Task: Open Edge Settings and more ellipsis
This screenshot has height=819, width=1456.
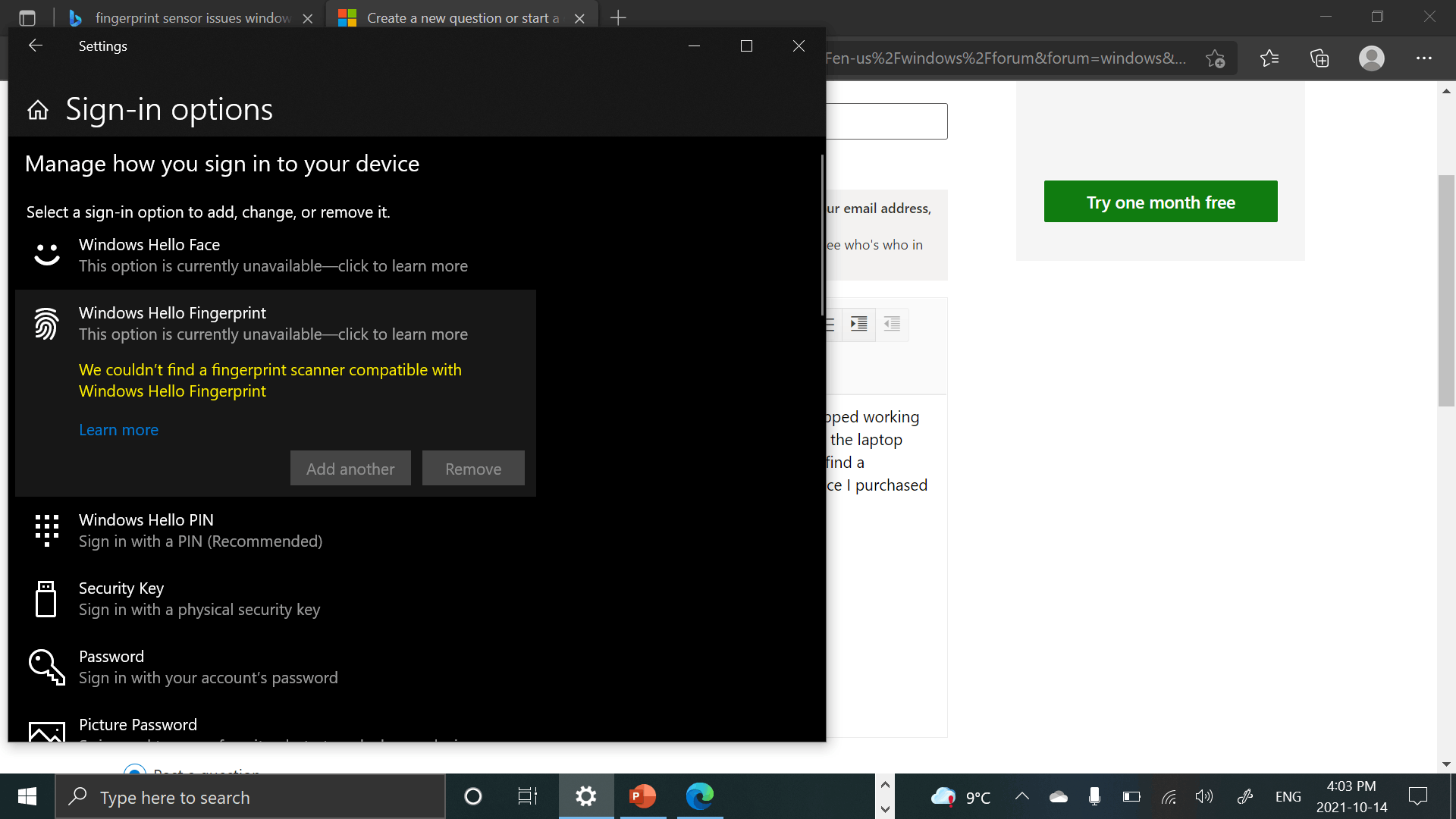Action: click(x=1423, y=58)
